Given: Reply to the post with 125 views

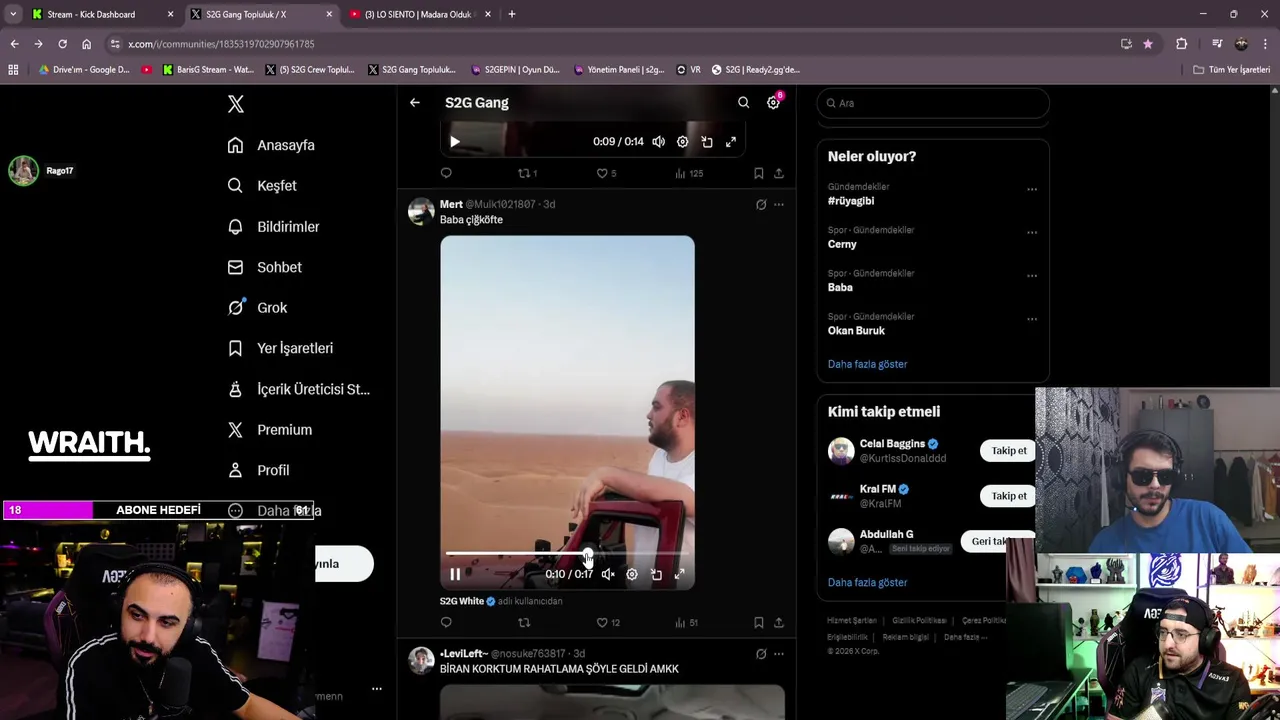Looking at the screenshot, I should click(x=446, y=173).
